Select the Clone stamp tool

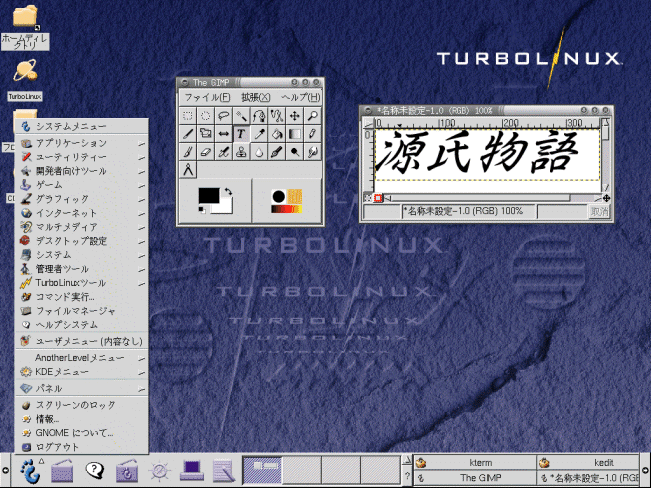(241, 152)
